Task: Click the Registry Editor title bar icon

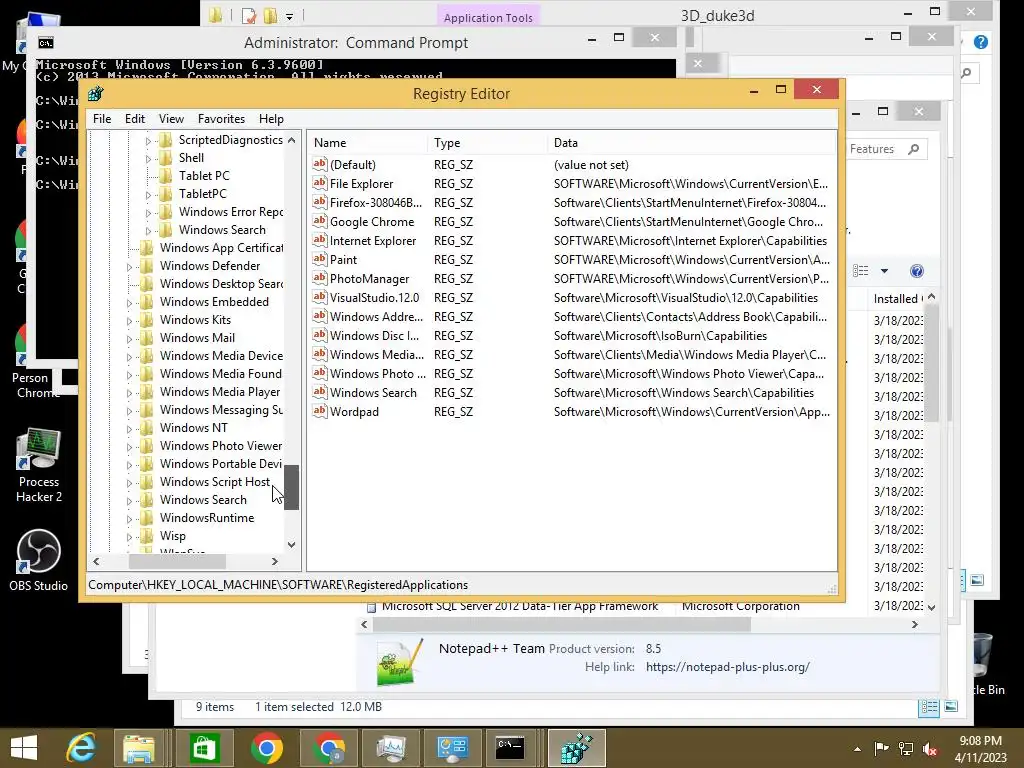Action: coord(96,94)
